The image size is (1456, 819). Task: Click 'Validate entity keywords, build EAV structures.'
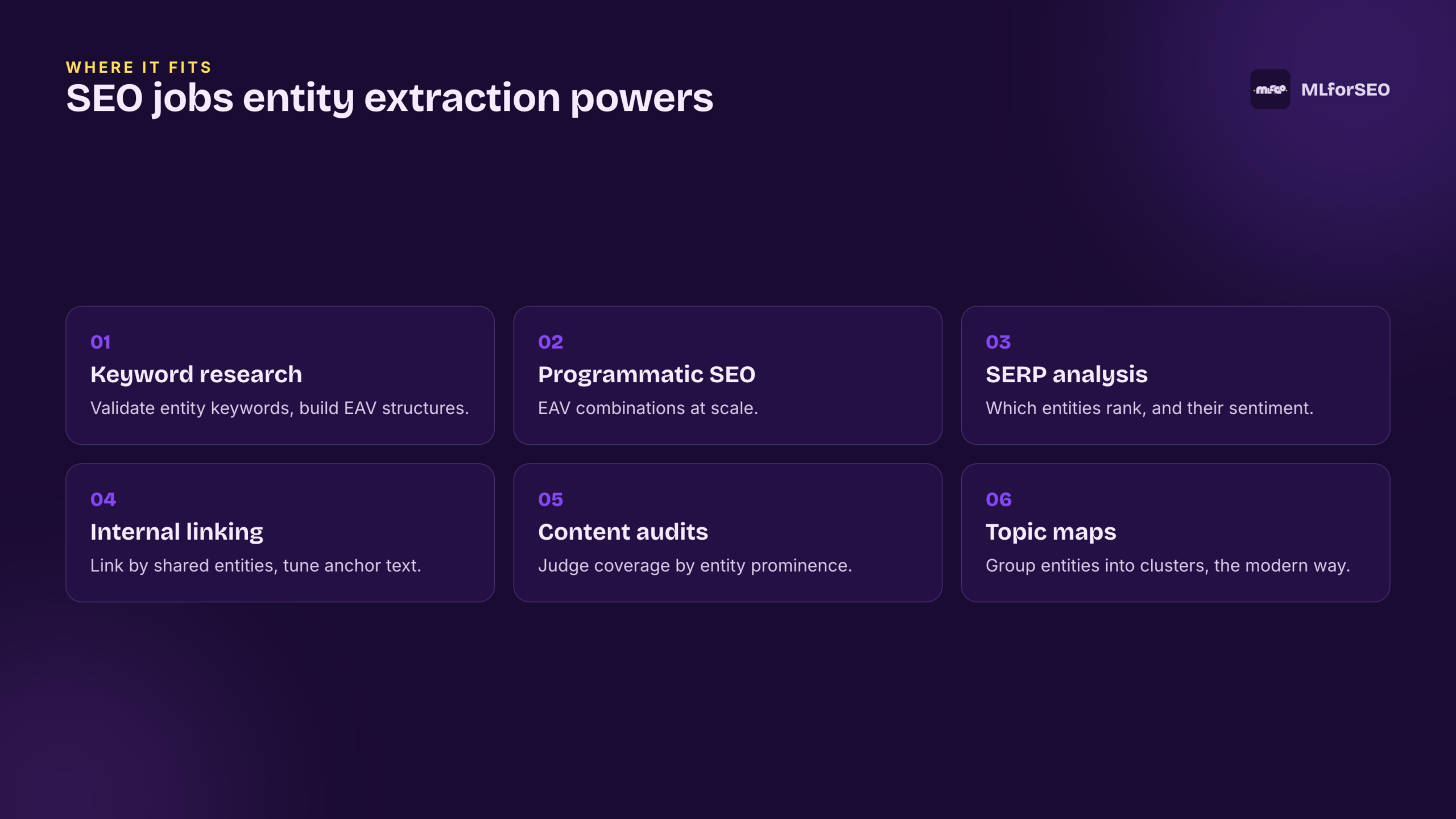(279, 408)
